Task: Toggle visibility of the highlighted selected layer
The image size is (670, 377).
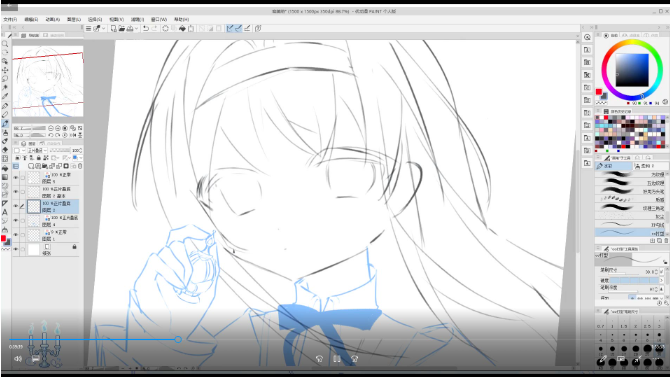Action: click(16, 206)
